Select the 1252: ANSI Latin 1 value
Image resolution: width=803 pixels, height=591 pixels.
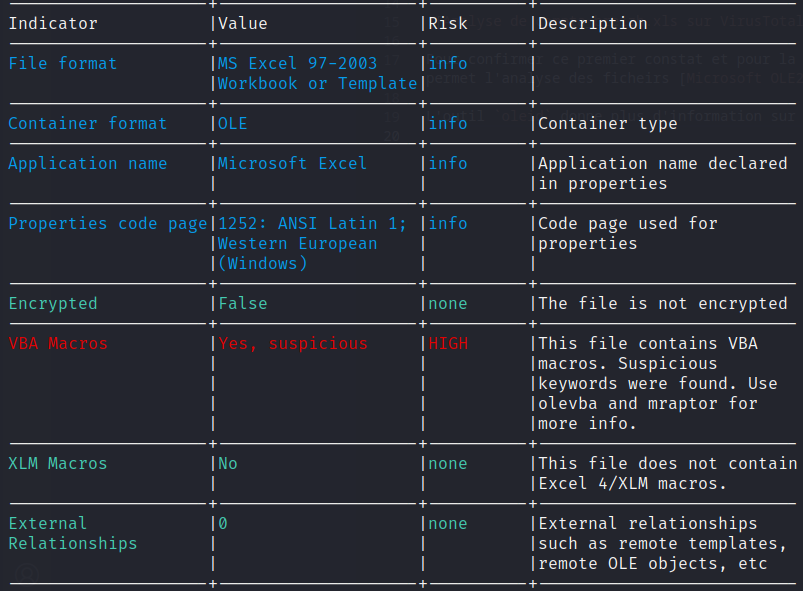[x=312, y=223]
